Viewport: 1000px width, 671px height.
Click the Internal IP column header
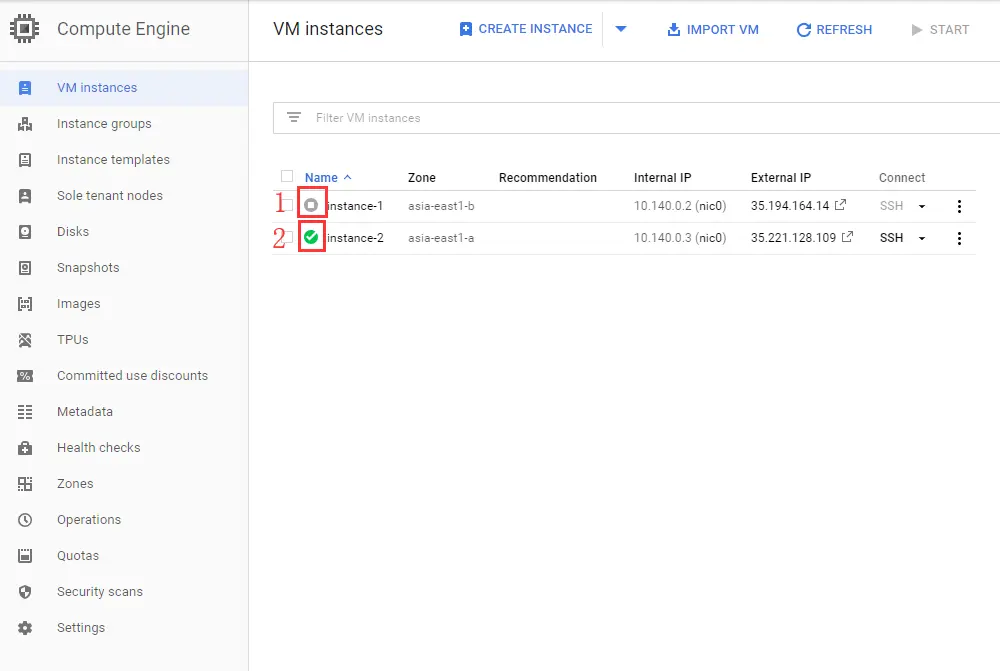[662, 177]
